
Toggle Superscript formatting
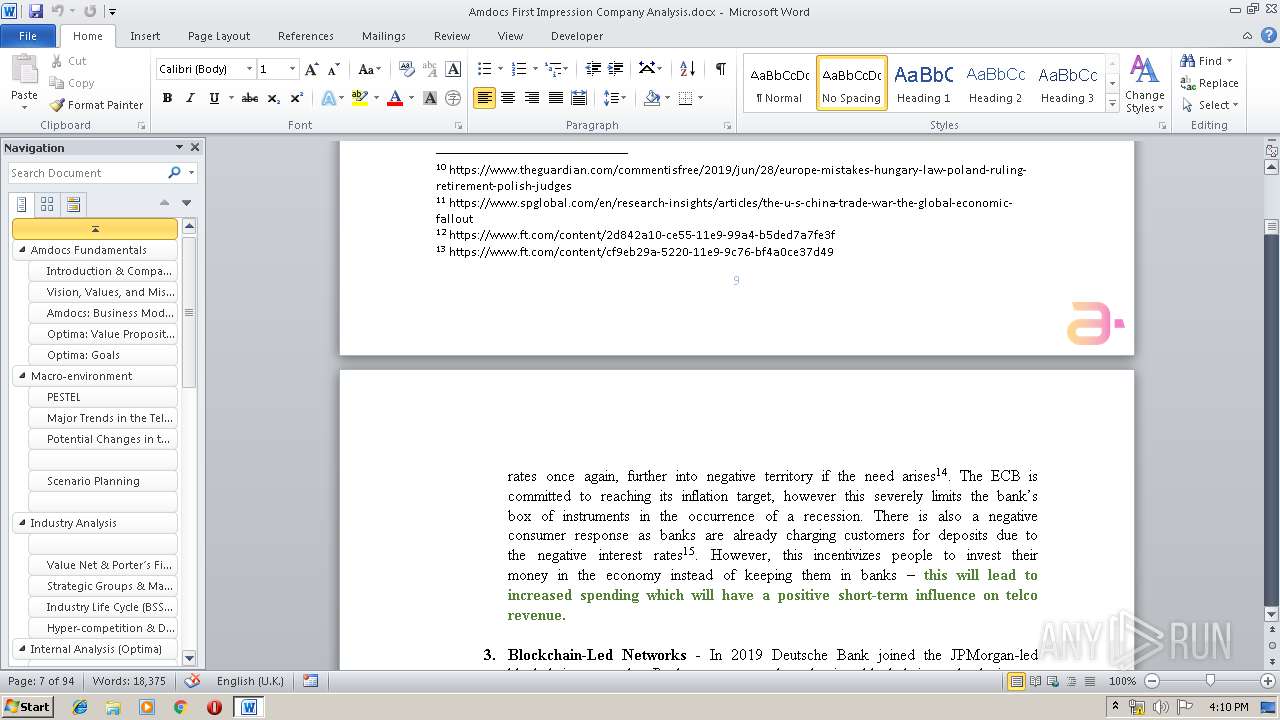pos(296,98)
